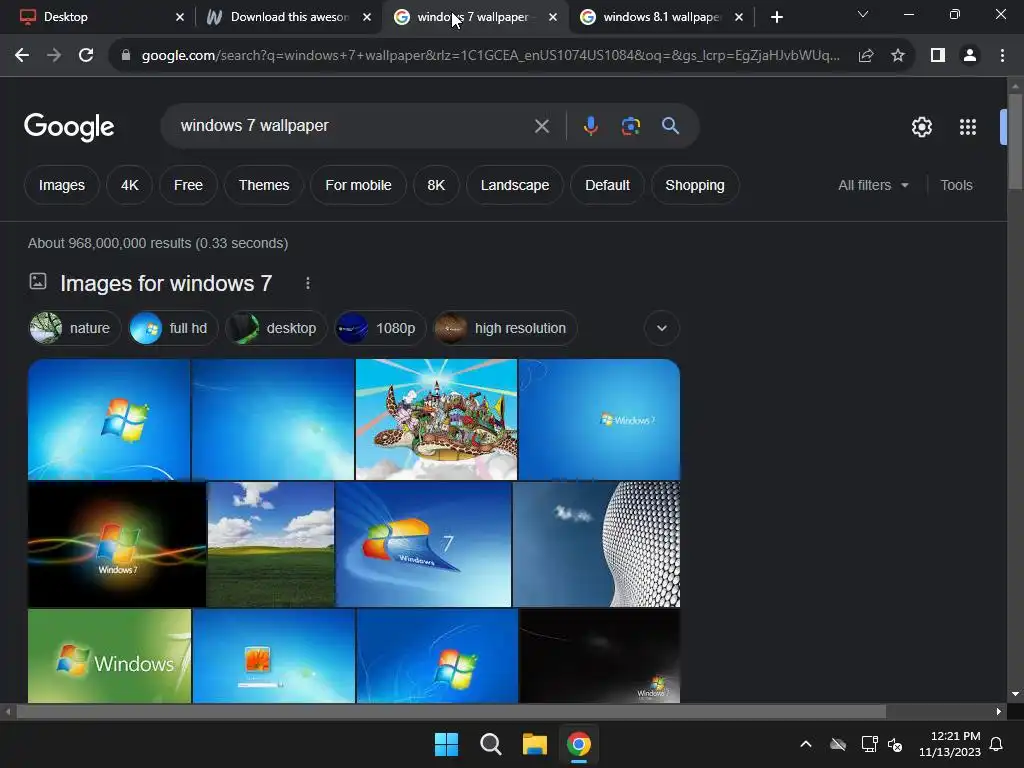The height and width of the screenshot is (768, 1024).
Task: Filter images by high resolution chip
Action: tap(505, 328)
